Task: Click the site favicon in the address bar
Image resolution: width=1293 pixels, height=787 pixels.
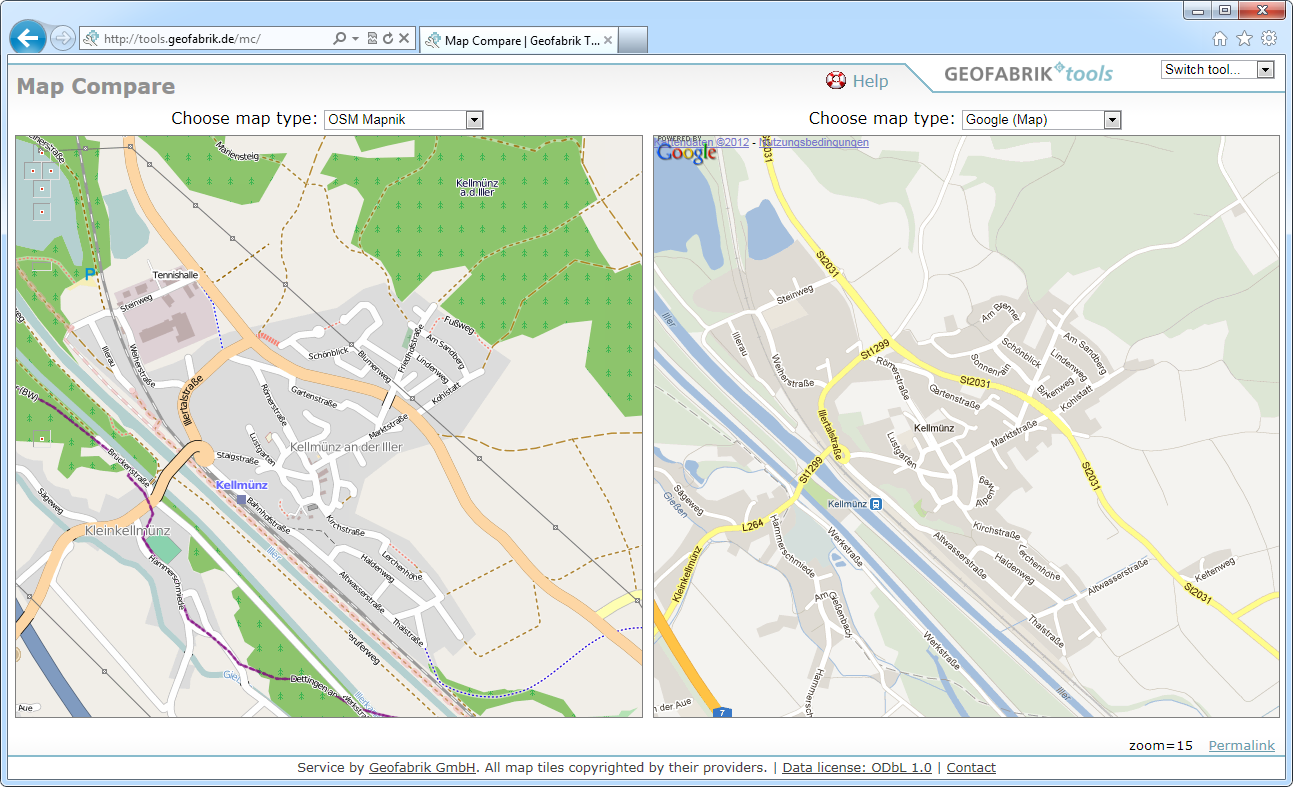Action: (91, 39)
